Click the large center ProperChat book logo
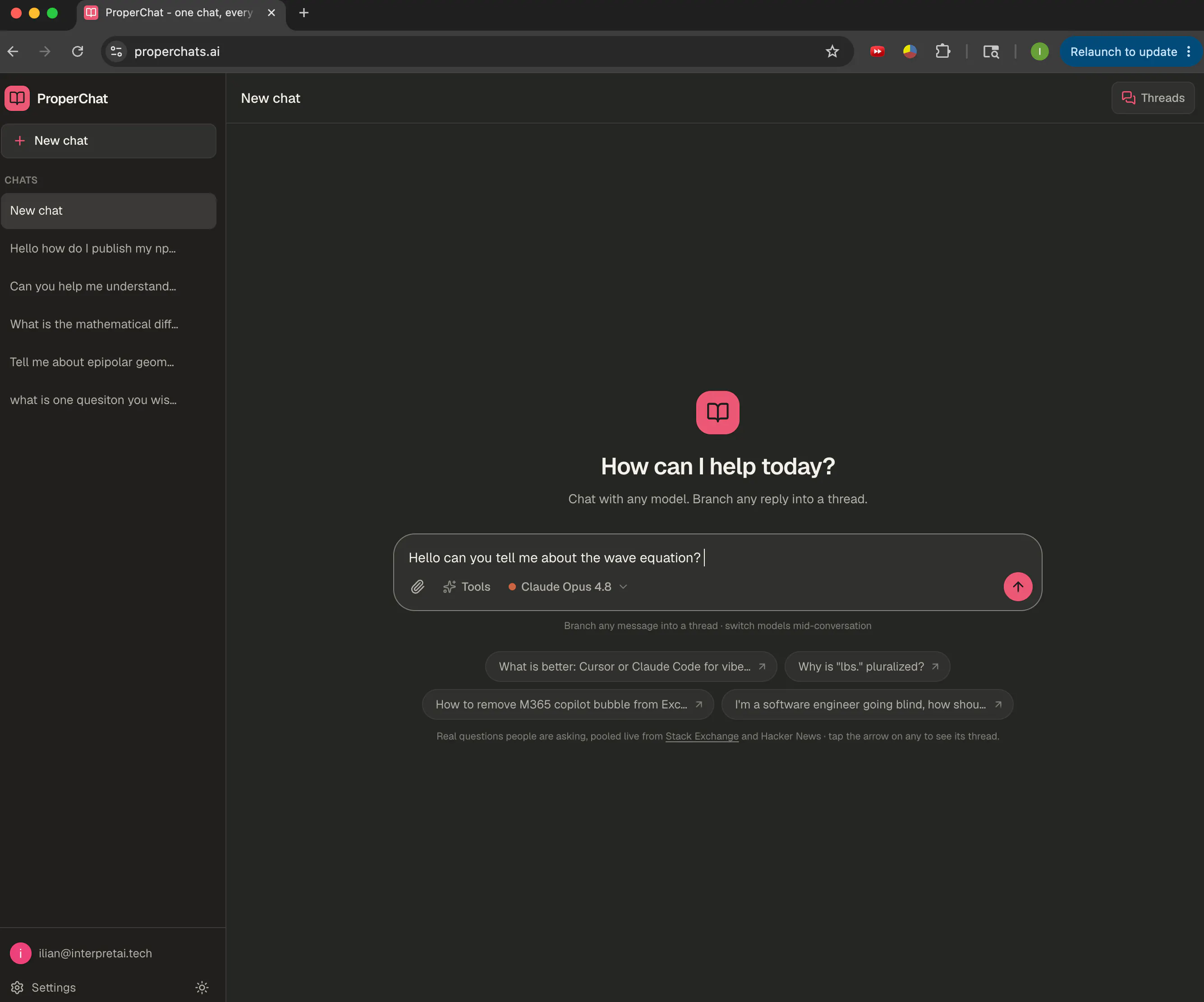This screenshot has width=1204, height=1002. point(717,413)
